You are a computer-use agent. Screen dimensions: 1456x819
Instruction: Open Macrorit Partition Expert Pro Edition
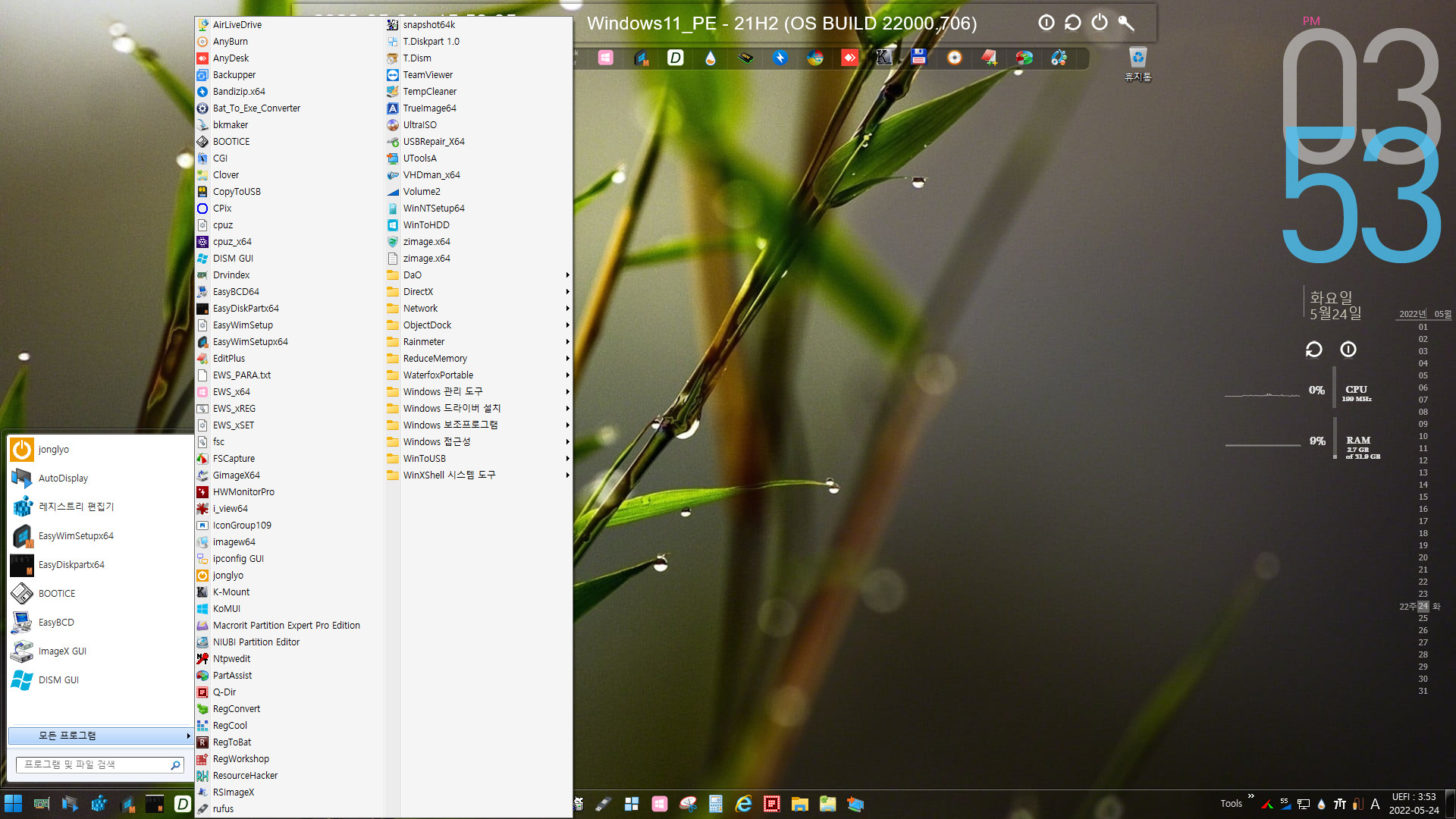(x=289, y=626)
